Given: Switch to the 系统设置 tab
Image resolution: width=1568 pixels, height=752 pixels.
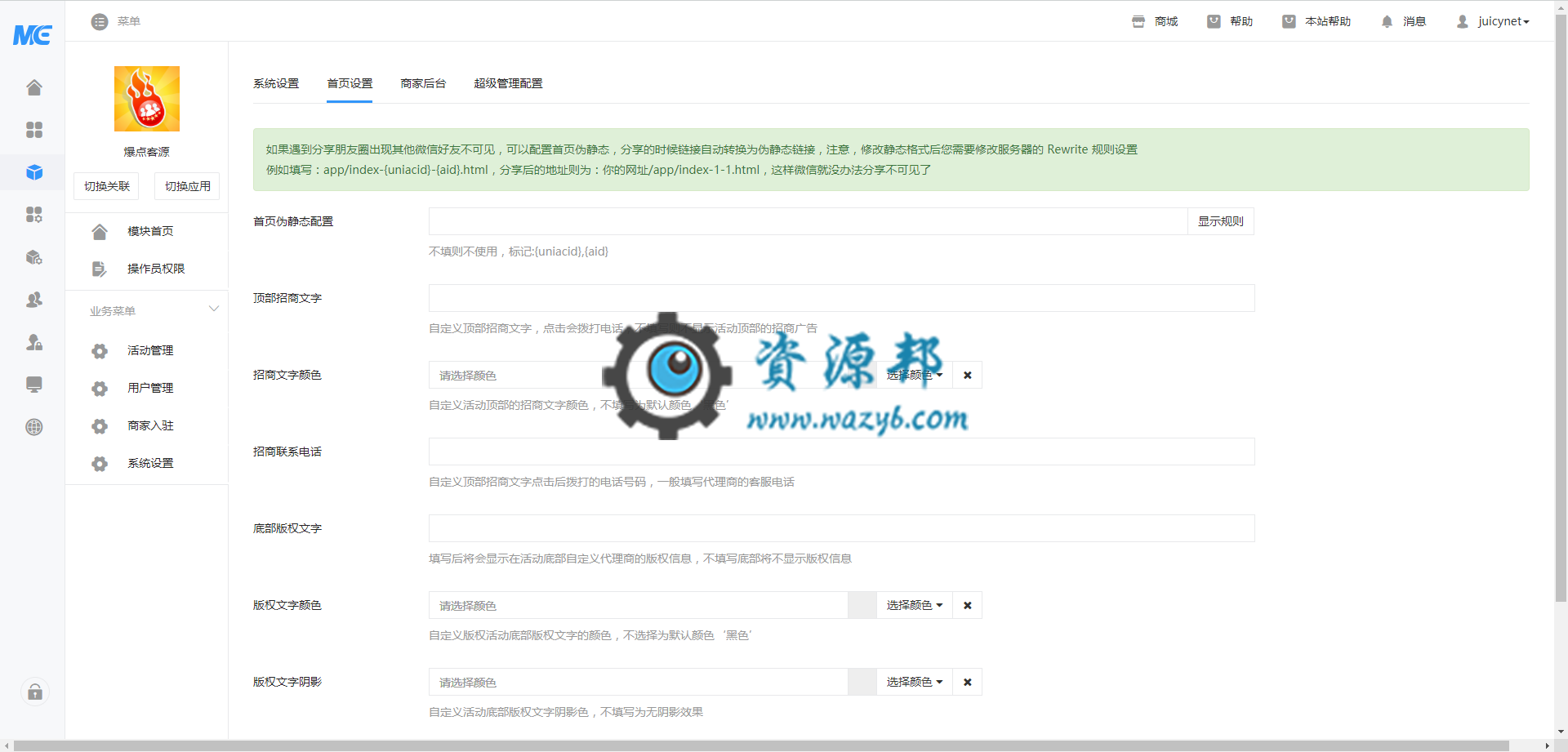Looking at the screenshot, I should pyautogui.click(x=276, y=83).
